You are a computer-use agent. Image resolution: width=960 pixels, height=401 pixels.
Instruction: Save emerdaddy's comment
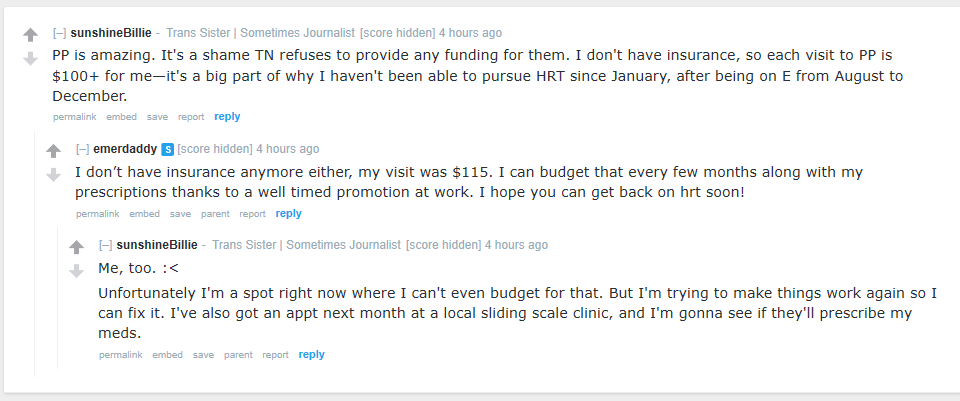(x=181, y=214)
